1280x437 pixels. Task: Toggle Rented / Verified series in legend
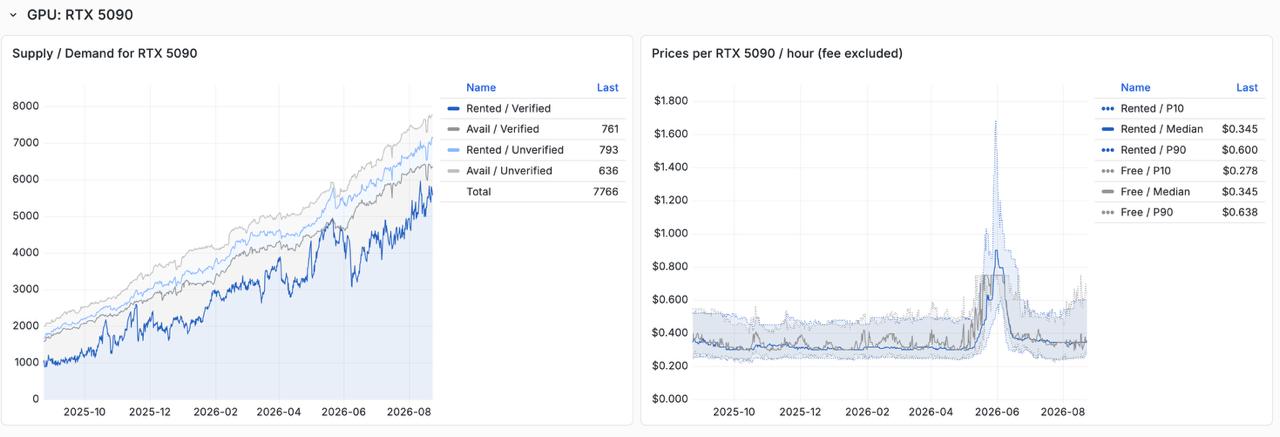pyautogui.click(x=508, y=108)
